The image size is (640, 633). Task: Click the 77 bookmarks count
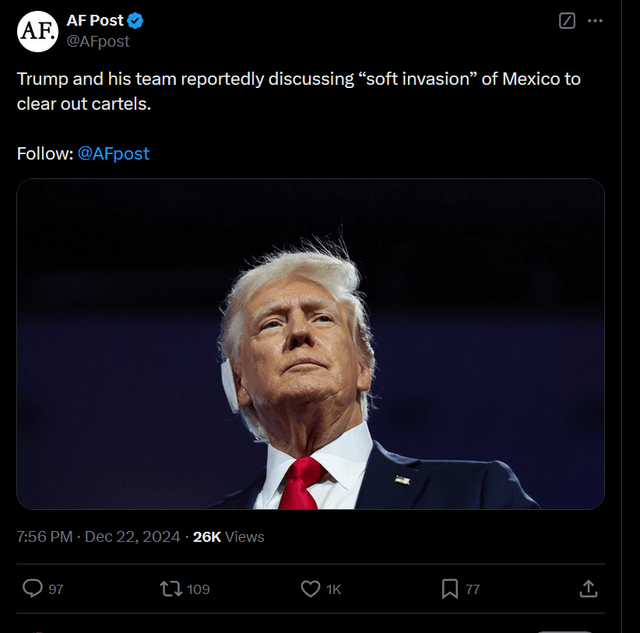472,590
